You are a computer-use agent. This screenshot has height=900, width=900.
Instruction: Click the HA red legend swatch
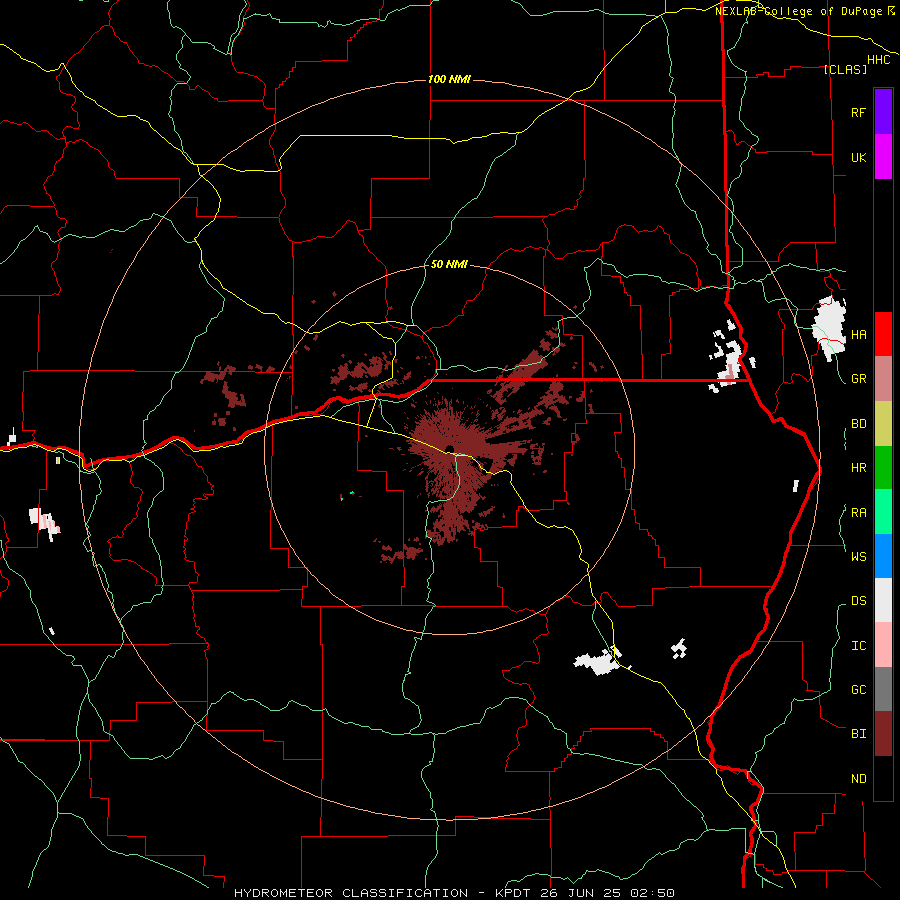tap(883, 334)
